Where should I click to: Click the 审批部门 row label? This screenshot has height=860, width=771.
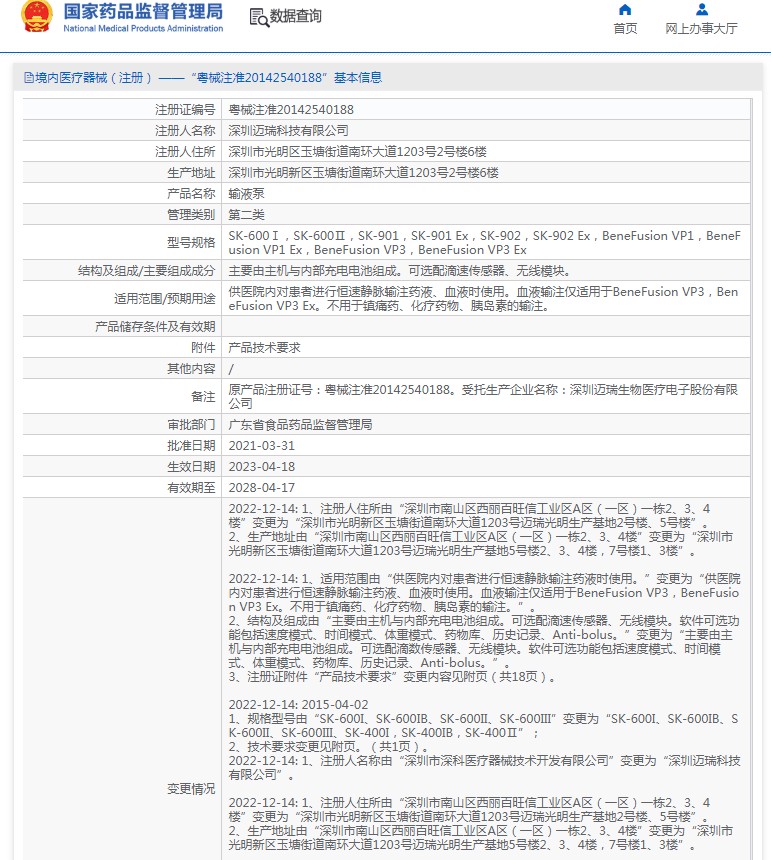[191, 425]
